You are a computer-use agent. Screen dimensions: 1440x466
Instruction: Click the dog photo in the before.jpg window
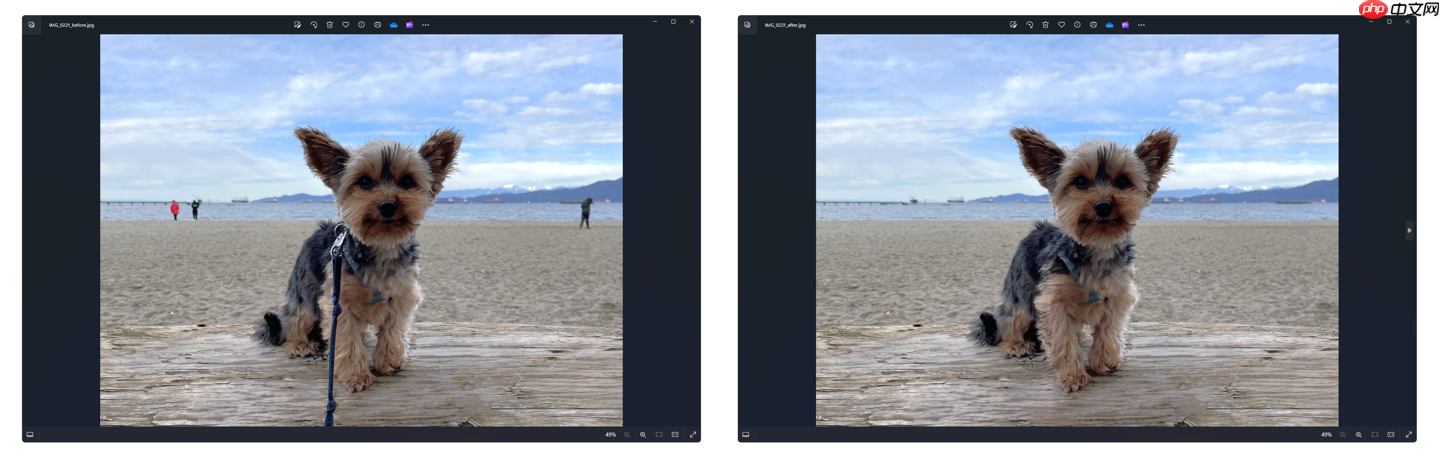coord(361,230)
